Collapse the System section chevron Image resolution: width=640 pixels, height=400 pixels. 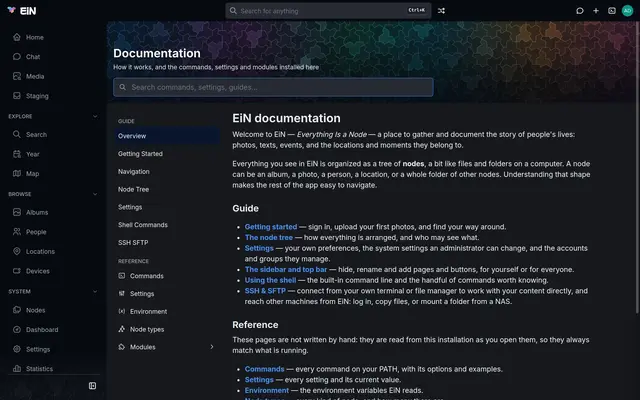click(x=95, y=291)
